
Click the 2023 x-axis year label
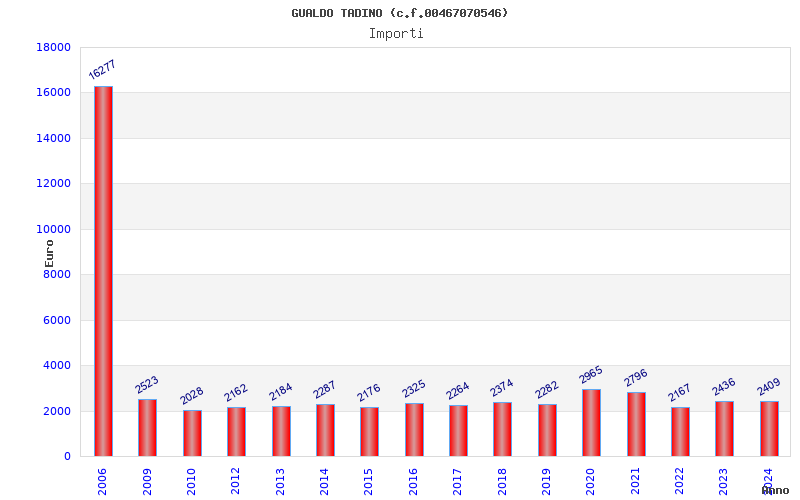(723, 482)
